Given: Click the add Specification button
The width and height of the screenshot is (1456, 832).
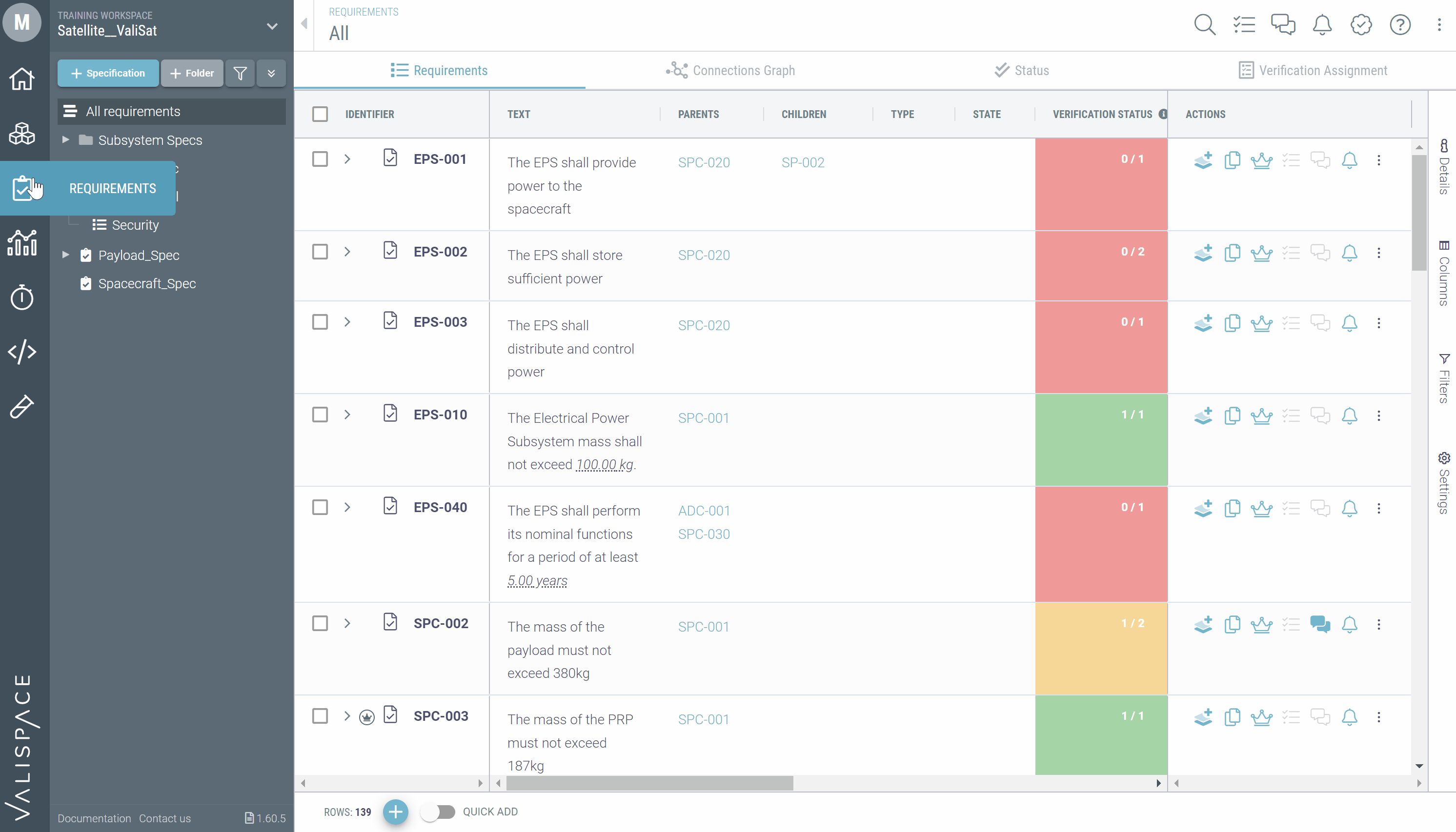Looking at the screenshot, I should pyautogui.click(x=108, y=73).
